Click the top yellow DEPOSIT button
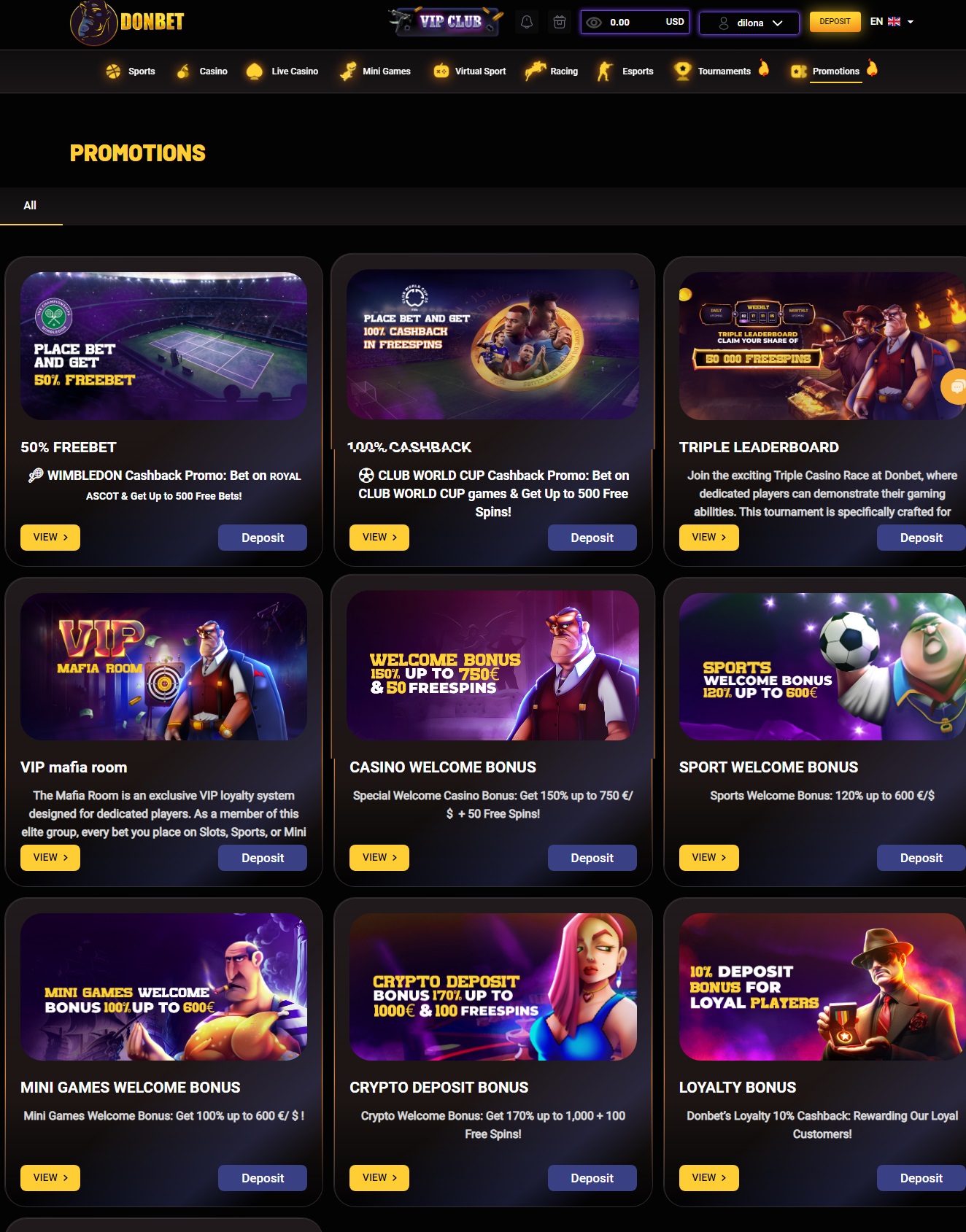Viewport: 966px width, 1232px height. pos(835,22)
